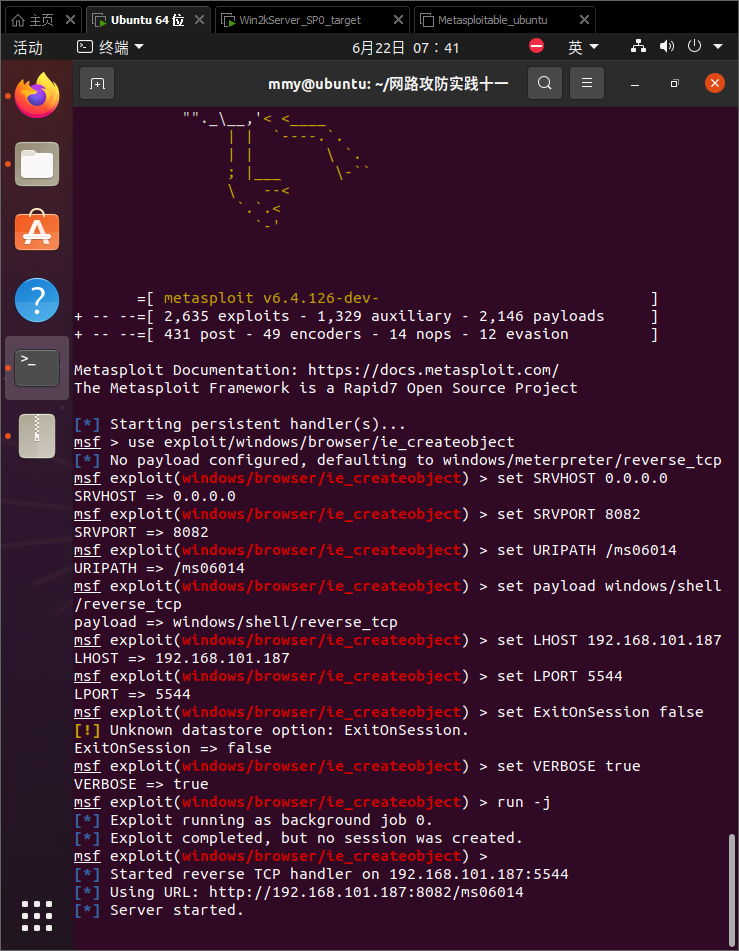
Task: Close the Metasploitable_ubuntu tab
Action: click(x=584, y=20)
